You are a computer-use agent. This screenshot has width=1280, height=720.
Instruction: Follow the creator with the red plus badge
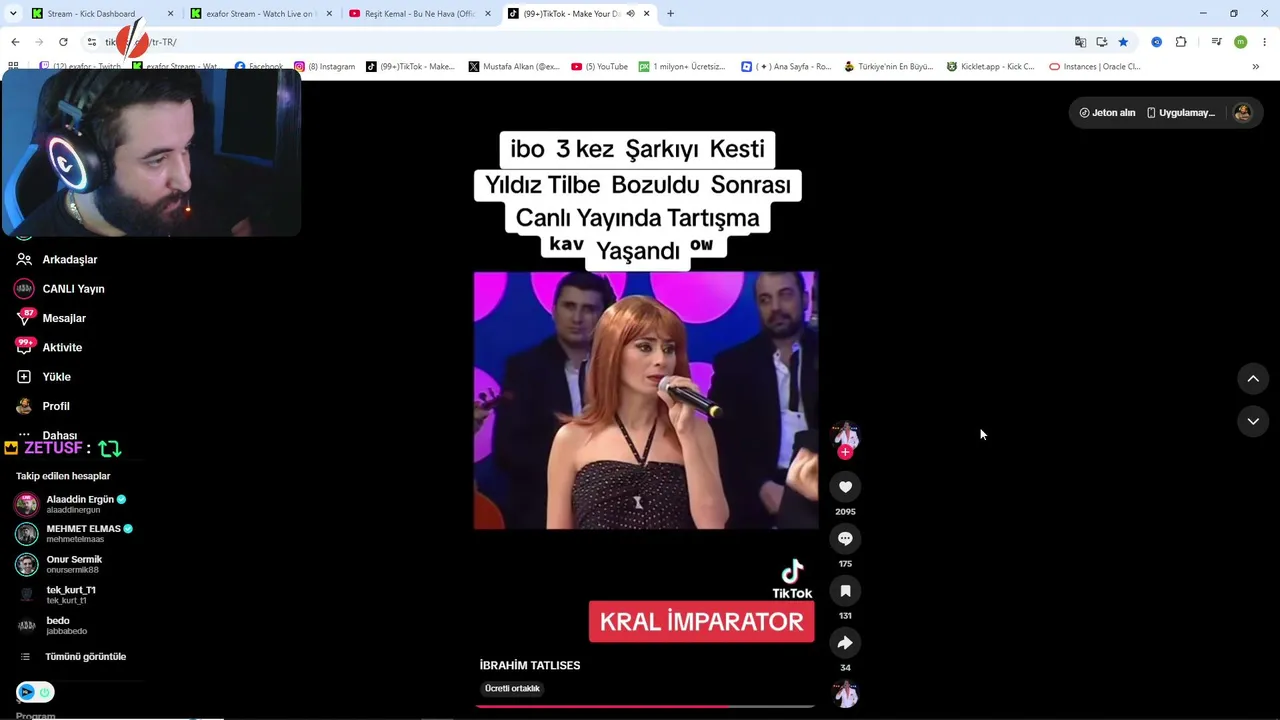pos(845,452)
